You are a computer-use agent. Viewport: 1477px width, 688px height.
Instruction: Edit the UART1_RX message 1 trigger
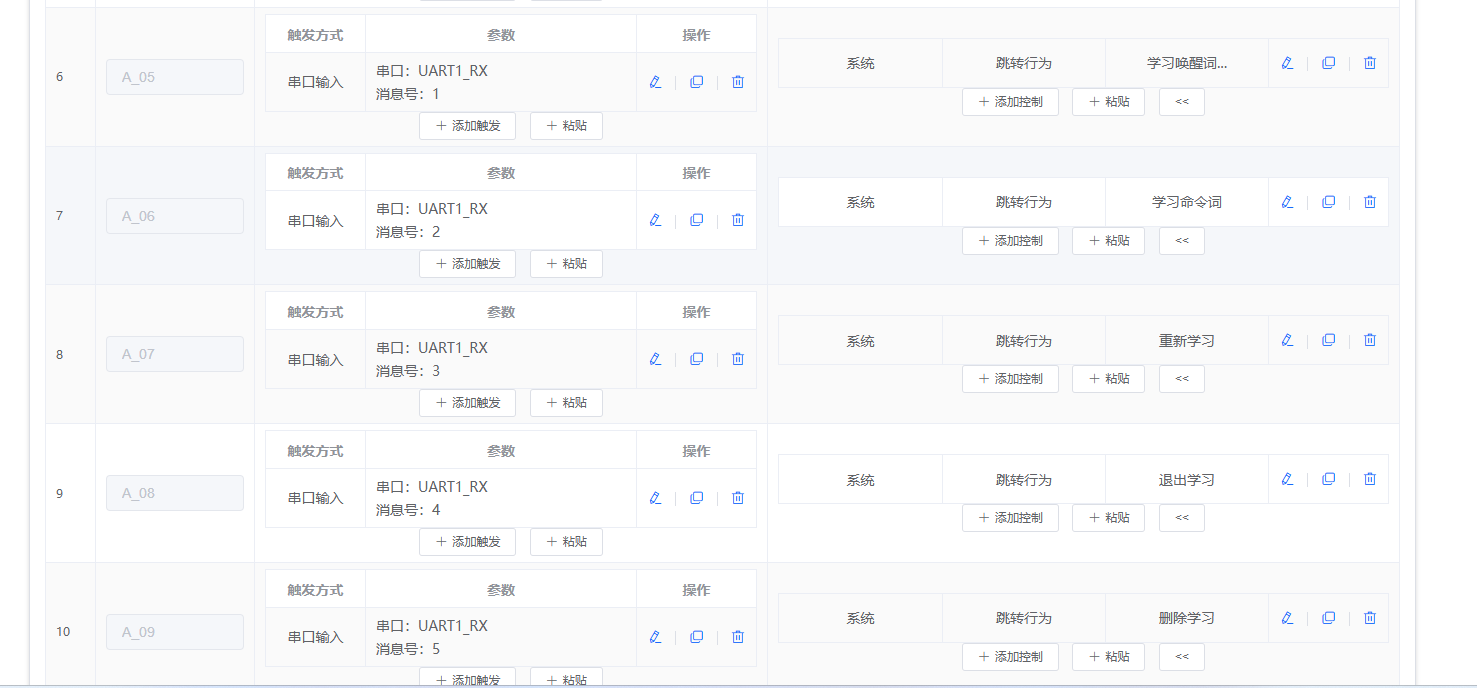(655, 81)
